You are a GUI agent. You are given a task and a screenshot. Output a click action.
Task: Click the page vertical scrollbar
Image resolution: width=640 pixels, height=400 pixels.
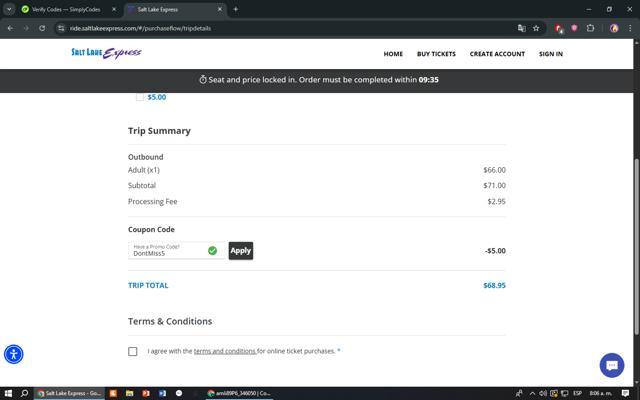coord(636,247)
